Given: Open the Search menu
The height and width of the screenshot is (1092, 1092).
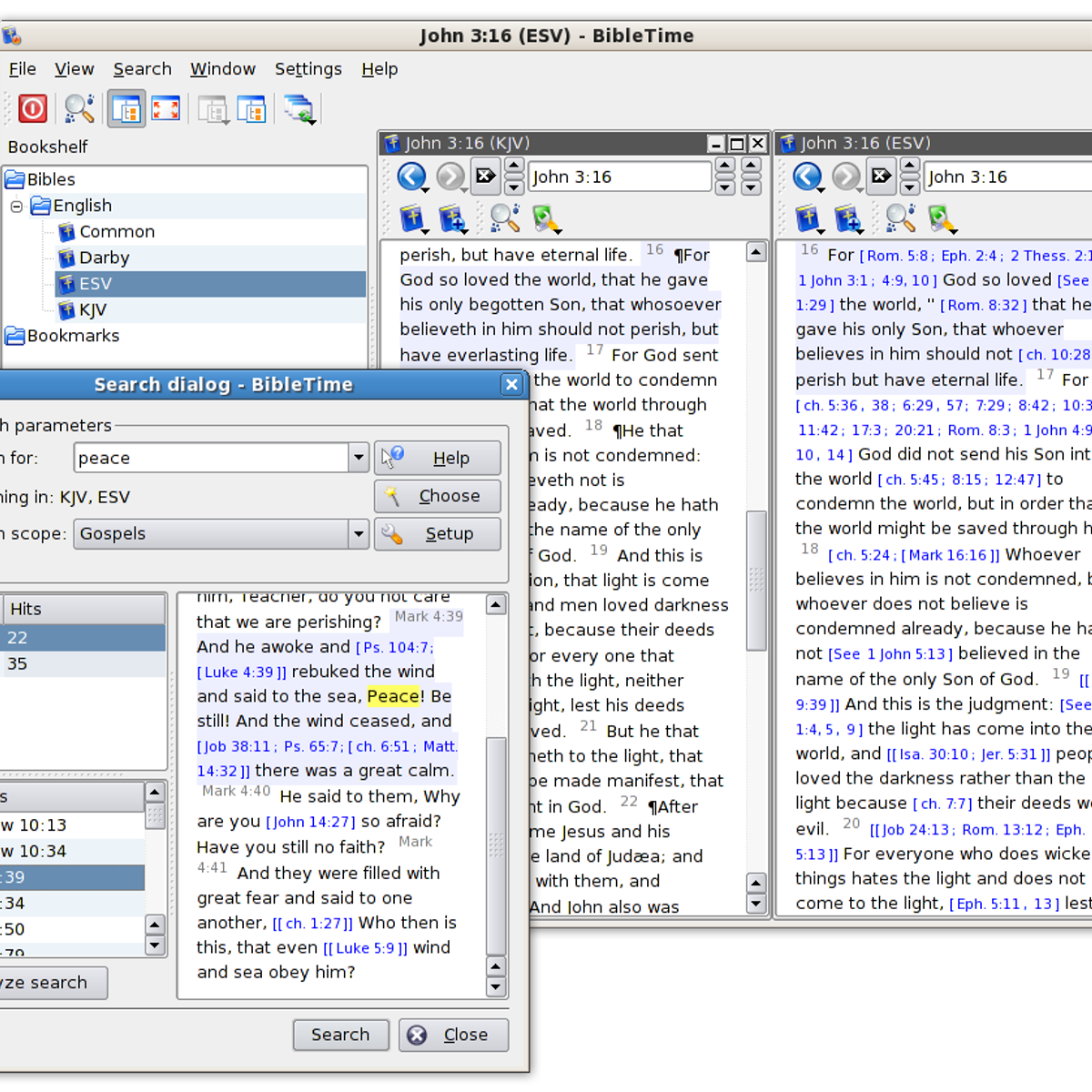Looking at the screenshot, I should point(142,69).
